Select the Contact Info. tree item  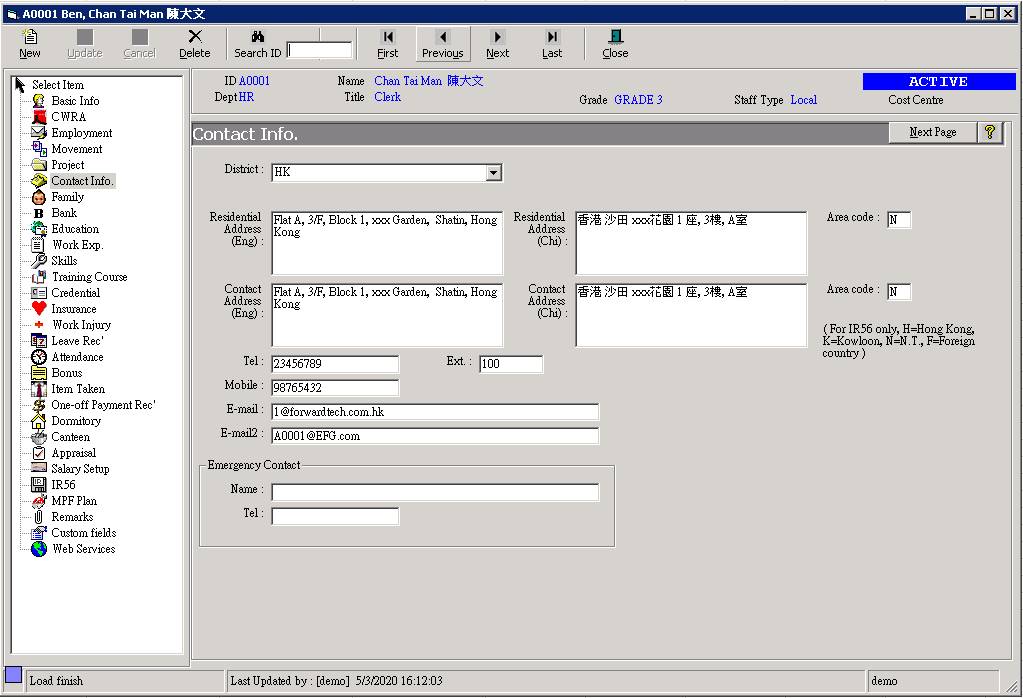tap(82, 181)
